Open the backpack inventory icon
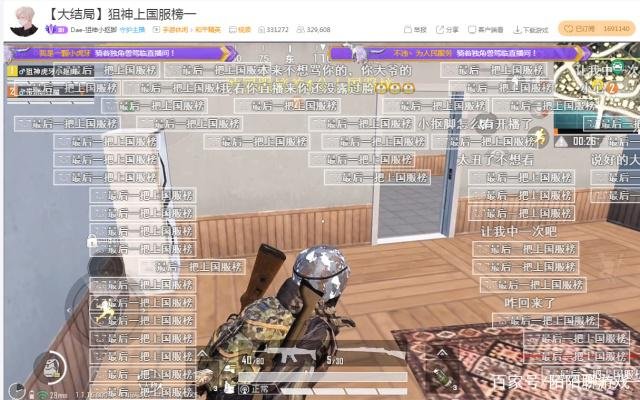Screen dimensions: 640x400 50,367
